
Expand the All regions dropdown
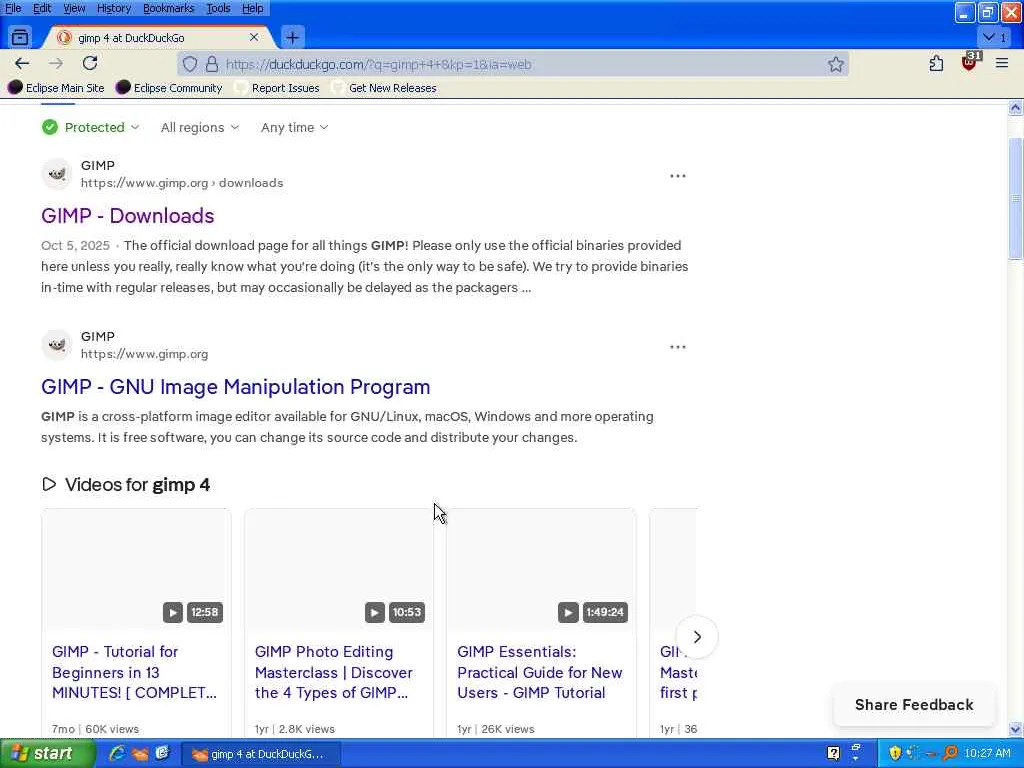[200, 127]
